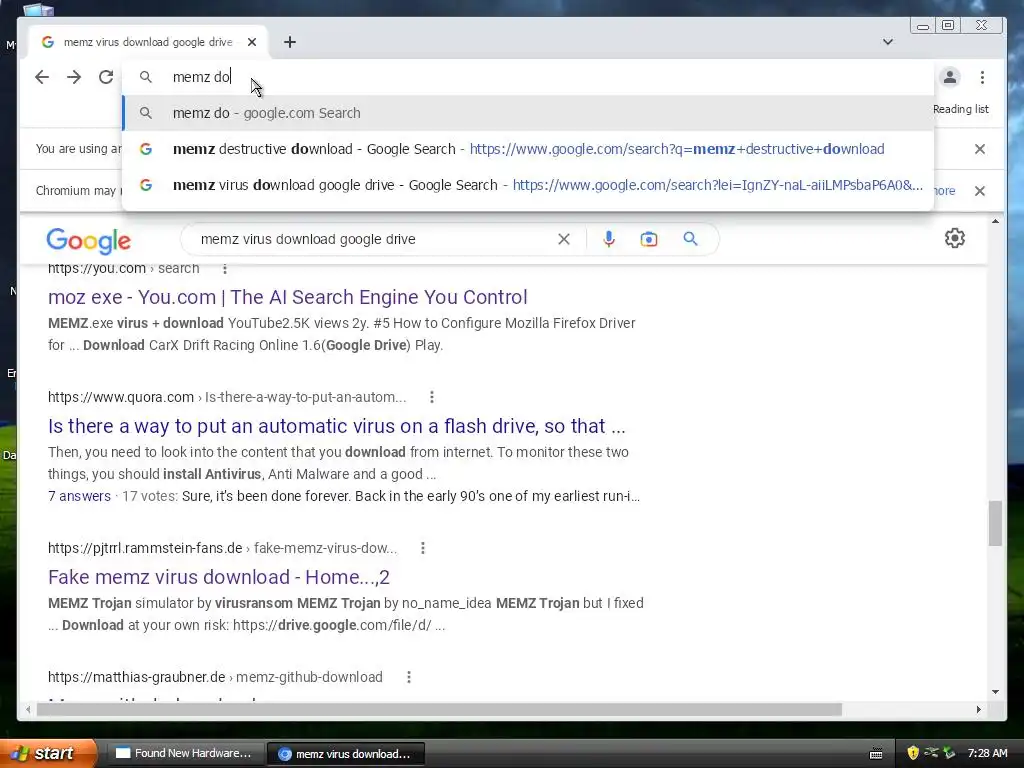Open the Safely Remove Hardware tray icon
This screenshot has height=768, width=1024.
pyautogui.click(x=949, y=753)
